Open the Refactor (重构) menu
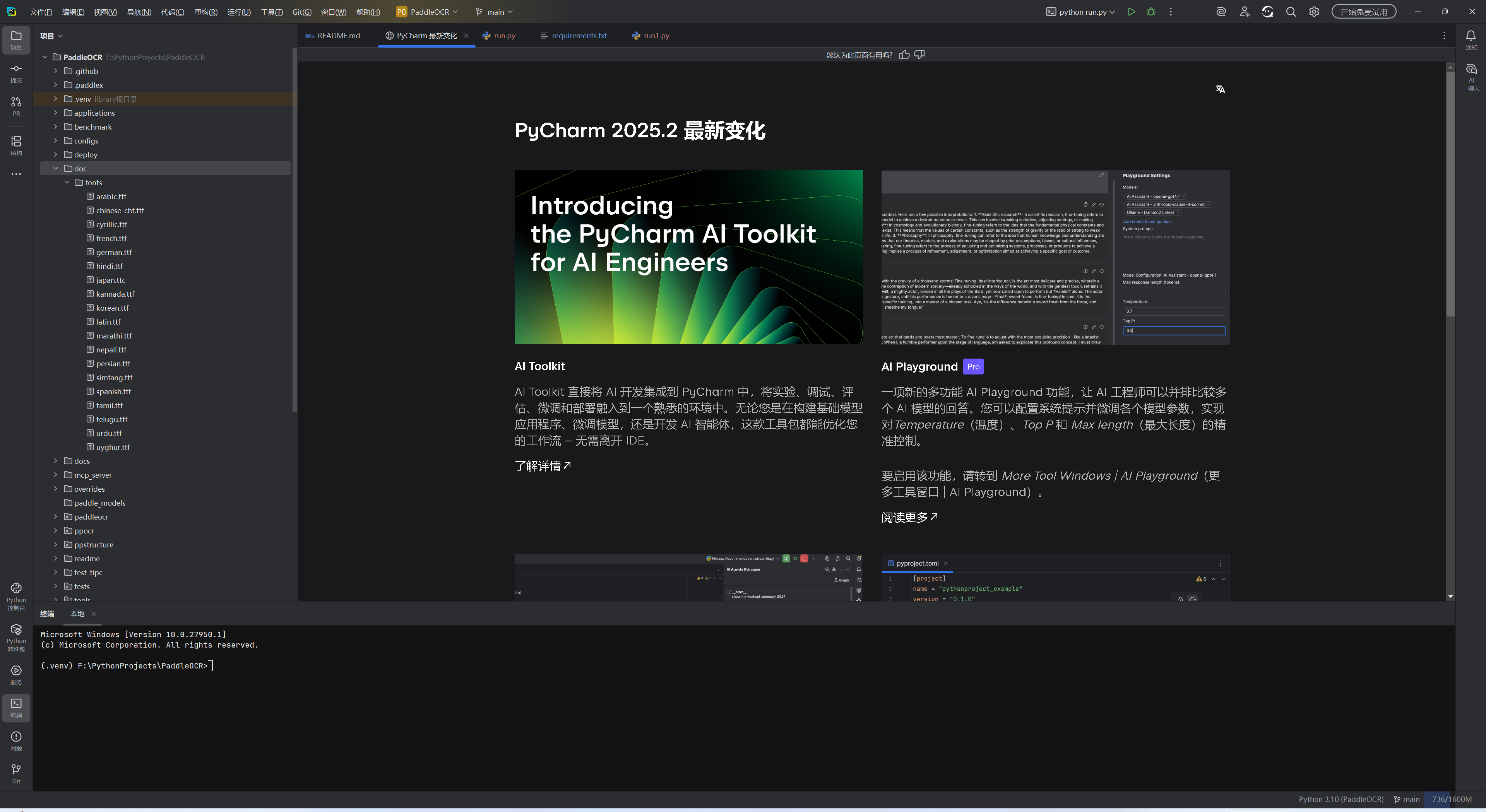 pyautogui.click(x=206, y=12)
